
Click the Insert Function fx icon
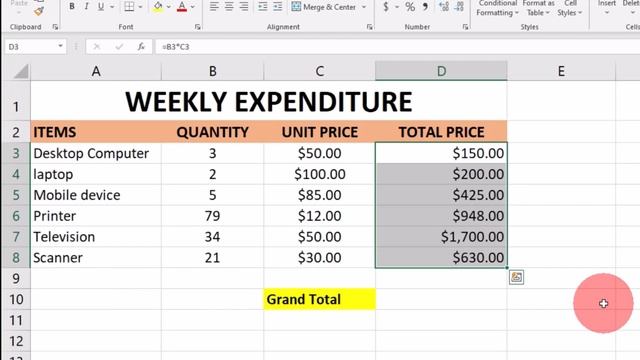pos(141,47)
